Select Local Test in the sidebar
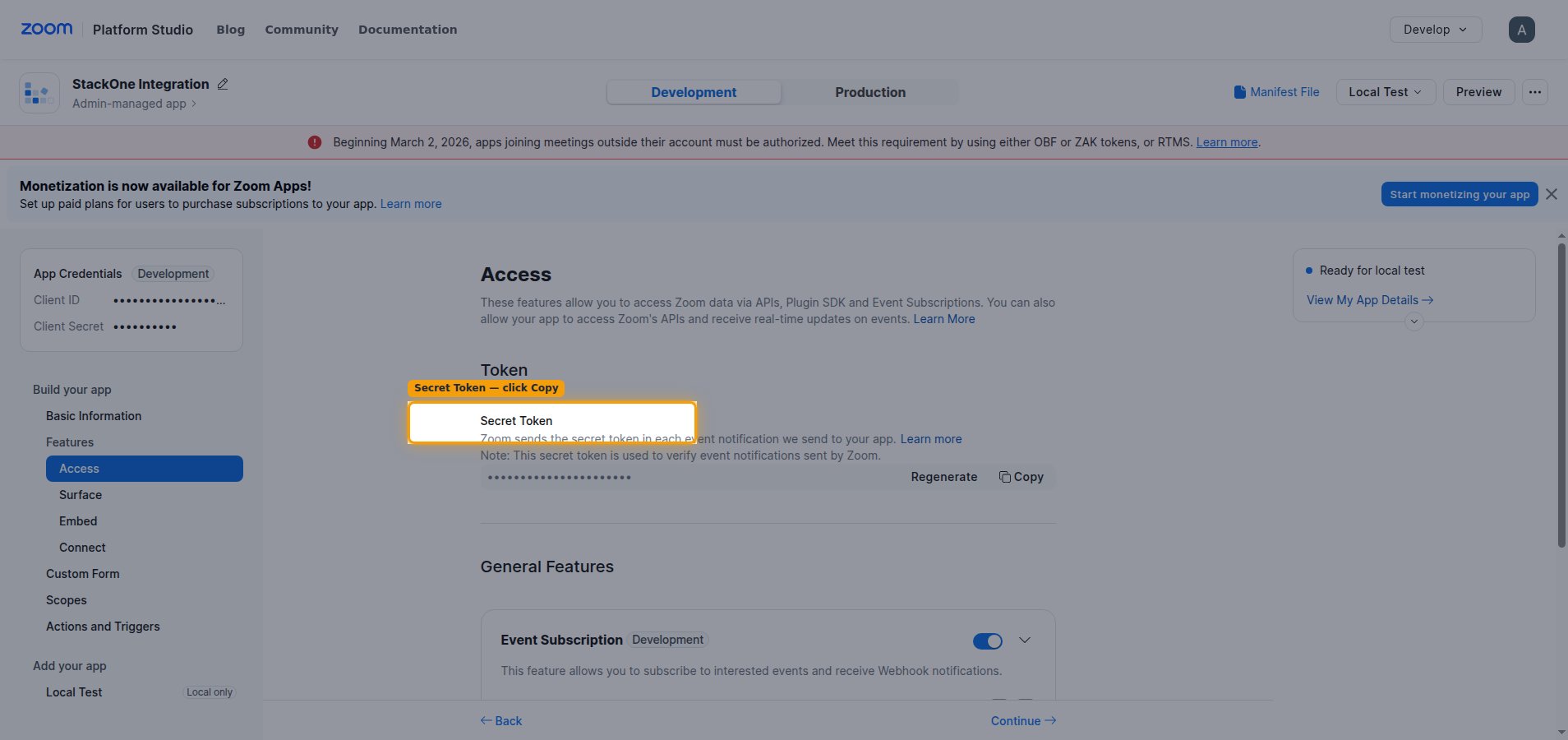The image size is (1568, 740). point(74,692)
